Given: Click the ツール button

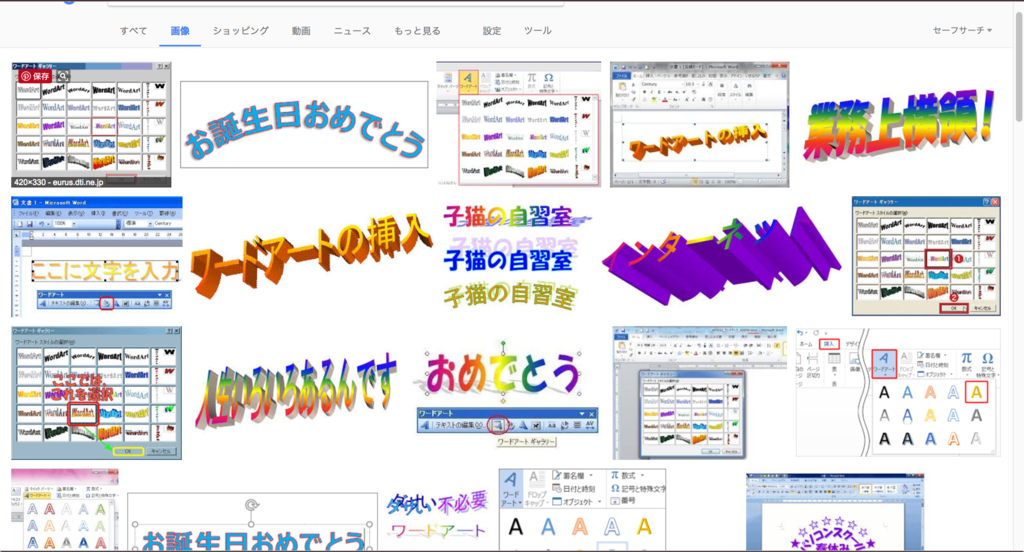Looking at the screenshot, I should (x=538, y=31).
